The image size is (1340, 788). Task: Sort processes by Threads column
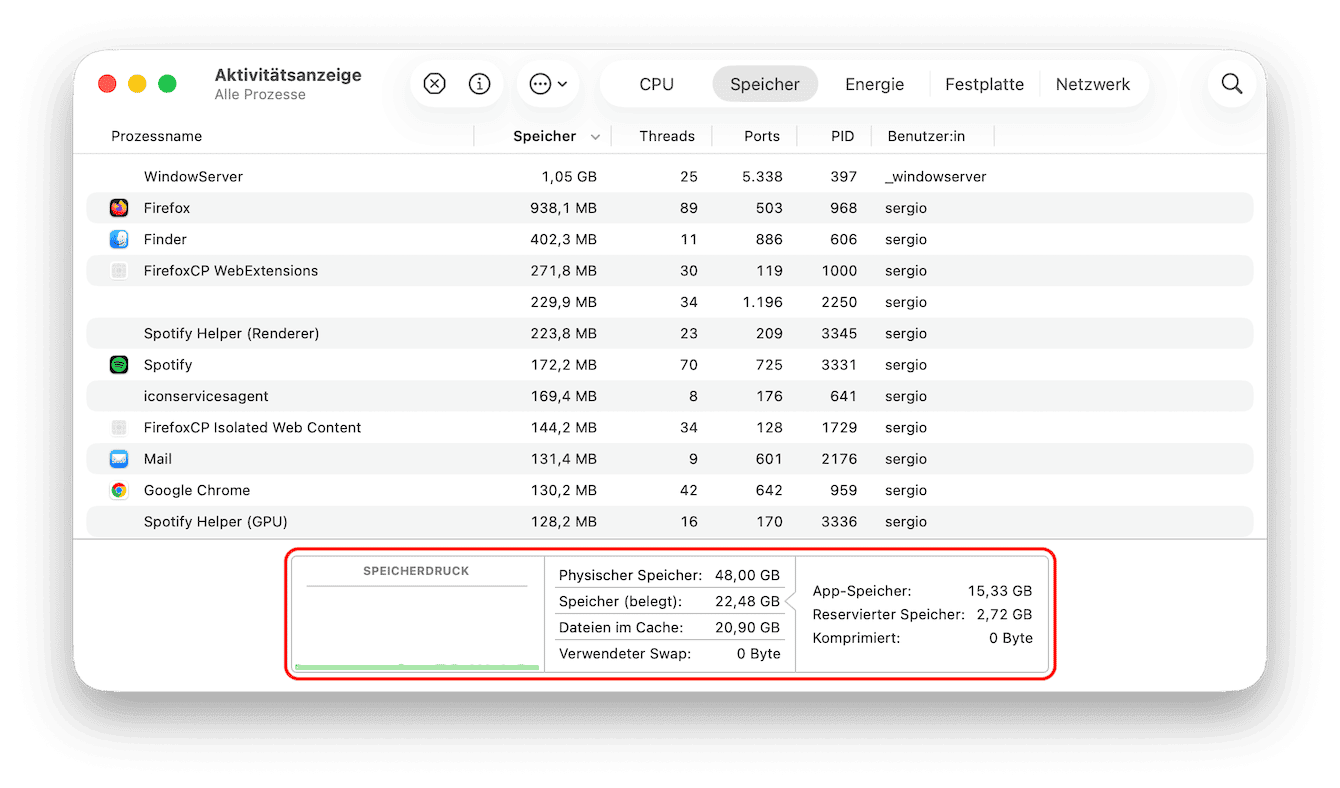pos(666,136)
